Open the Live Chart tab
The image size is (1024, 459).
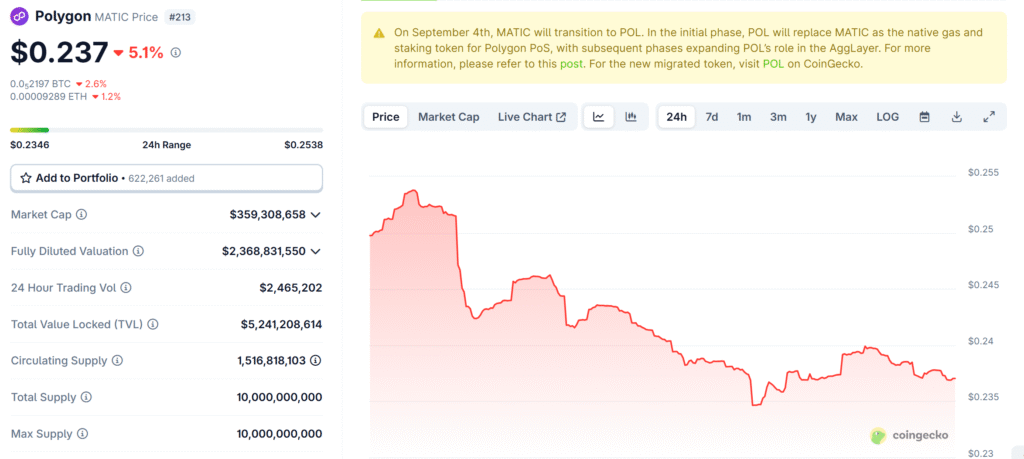pos(531,117)
